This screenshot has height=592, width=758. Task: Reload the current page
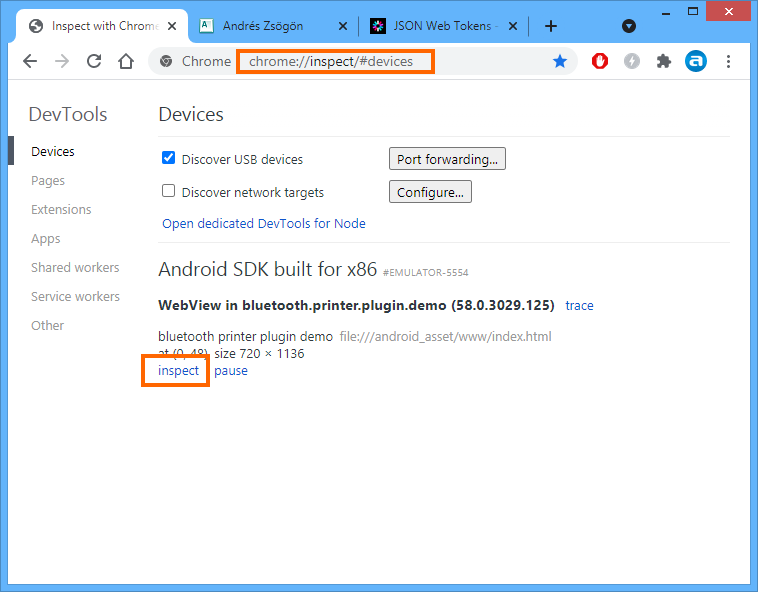pos(94,61)
